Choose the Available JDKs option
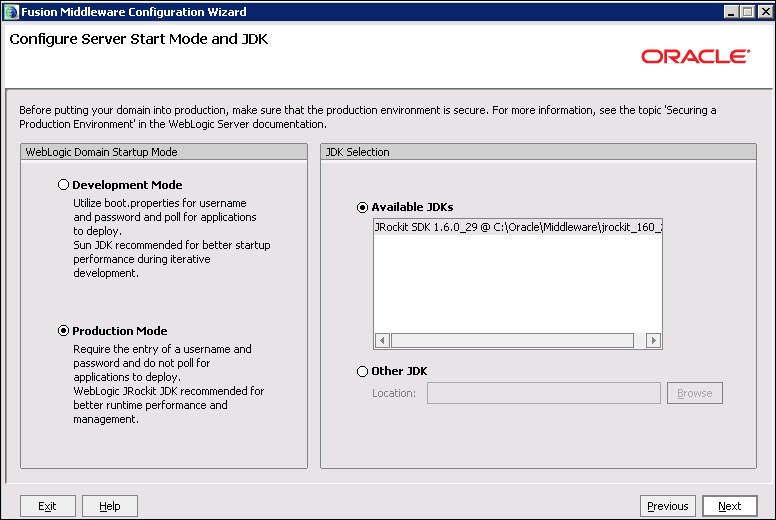The width and height of the screenshot is (776, 520). pyautogui.click(x=363, y=207)
